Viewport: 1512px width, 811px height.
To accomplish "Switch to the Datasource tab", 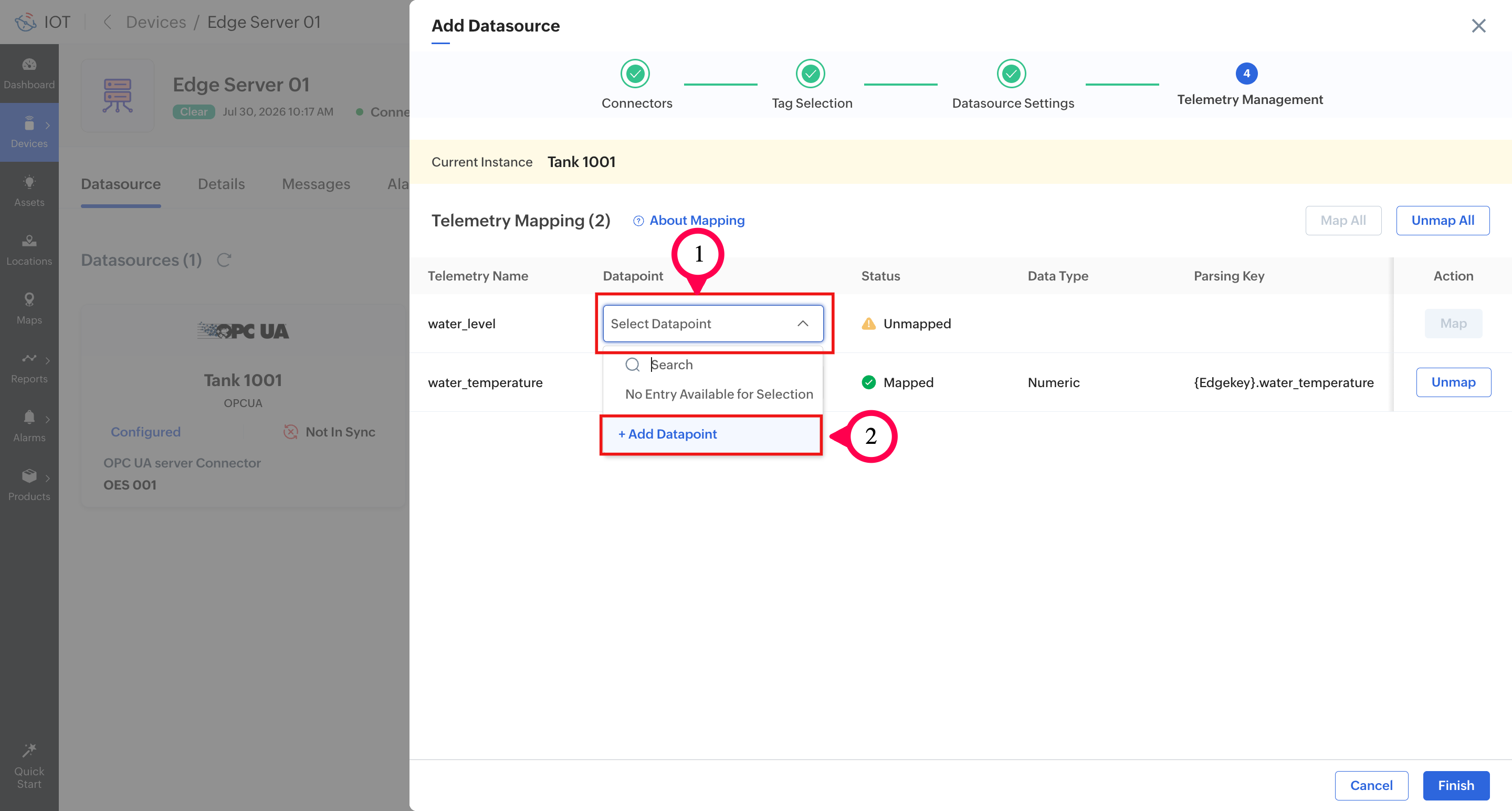I will tap(121, 184).
